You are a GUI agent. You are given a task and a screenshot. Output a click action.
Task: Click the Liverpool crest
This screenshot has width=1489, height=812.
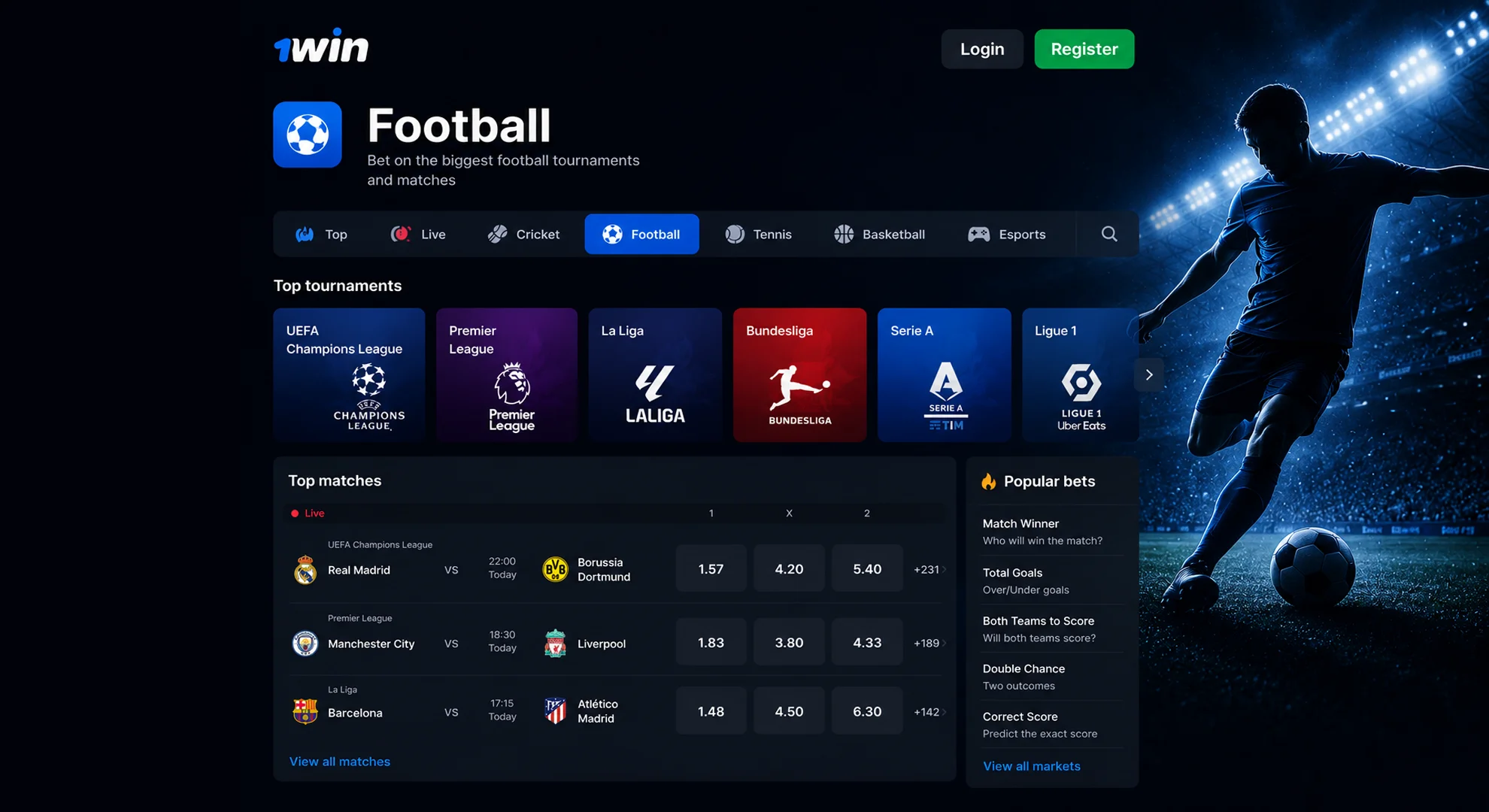555,644
